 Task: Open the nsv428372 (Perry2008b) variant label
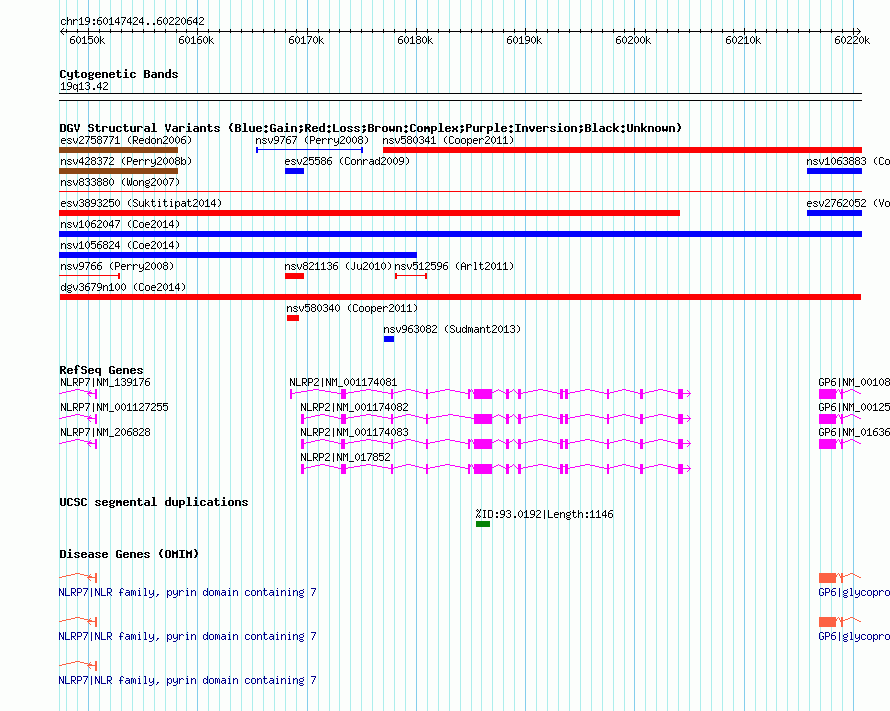[126, 161]
